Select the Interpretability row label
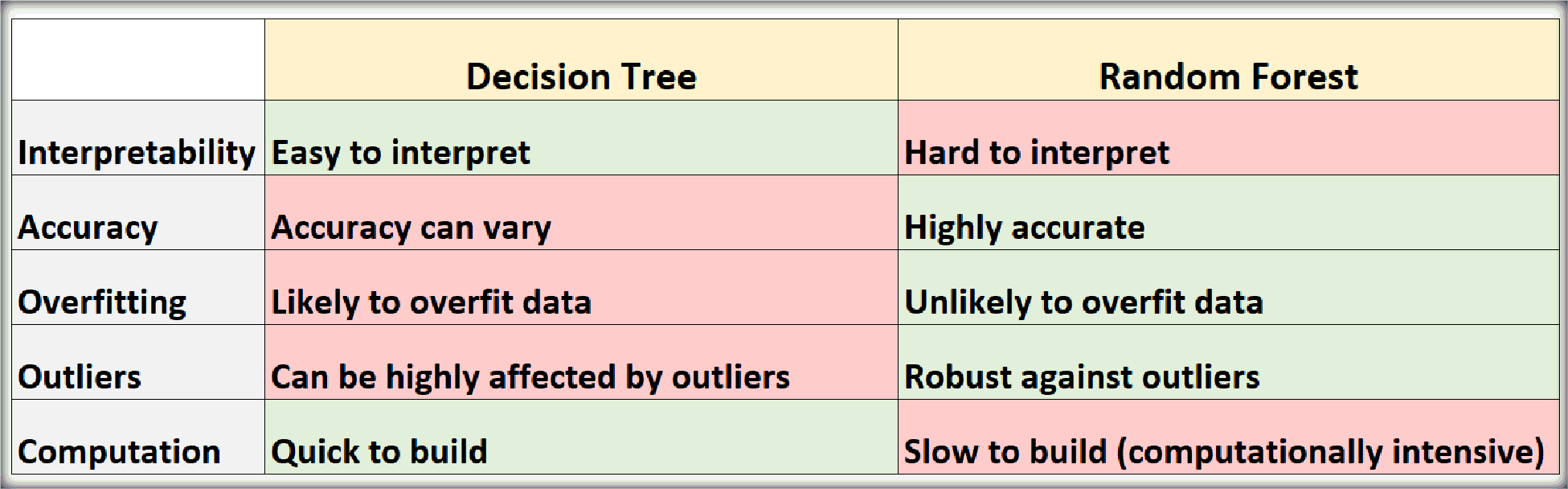Screen dimensions: 1568x489 click(138, 138)
